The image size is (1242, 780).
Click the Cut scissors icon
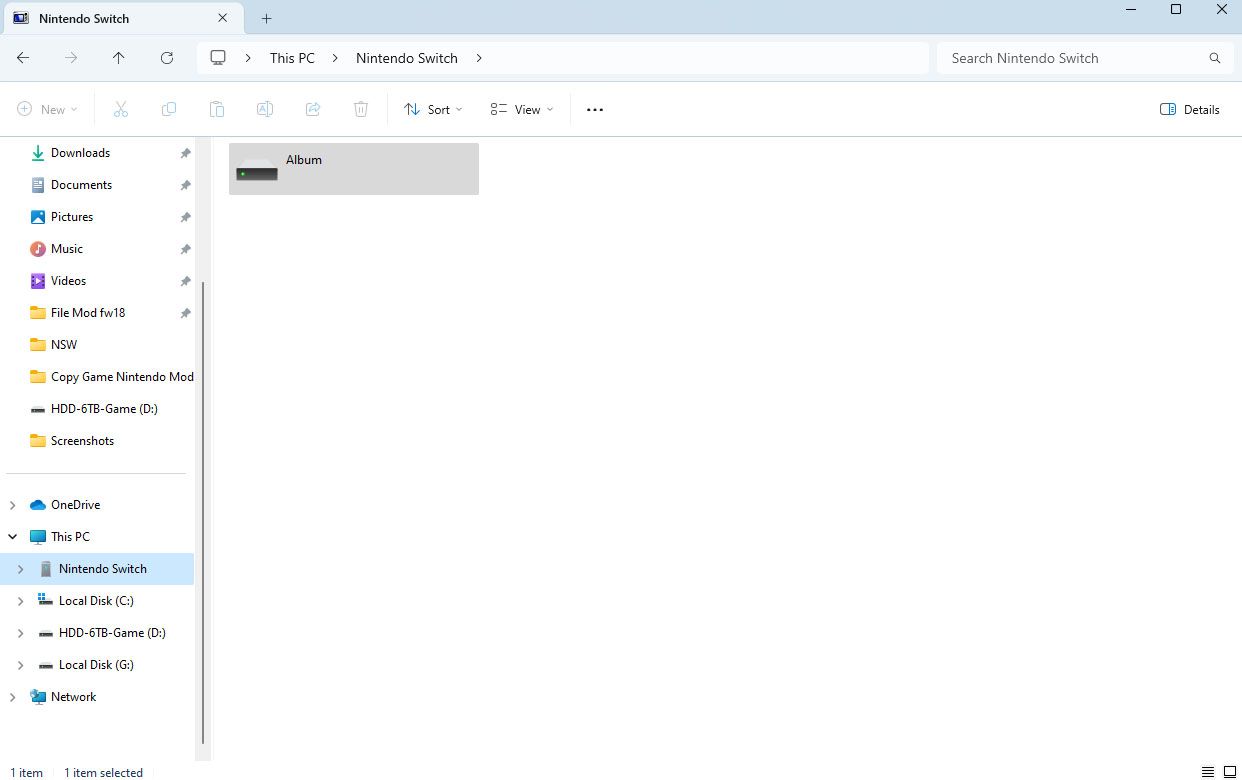pos(121,109)
